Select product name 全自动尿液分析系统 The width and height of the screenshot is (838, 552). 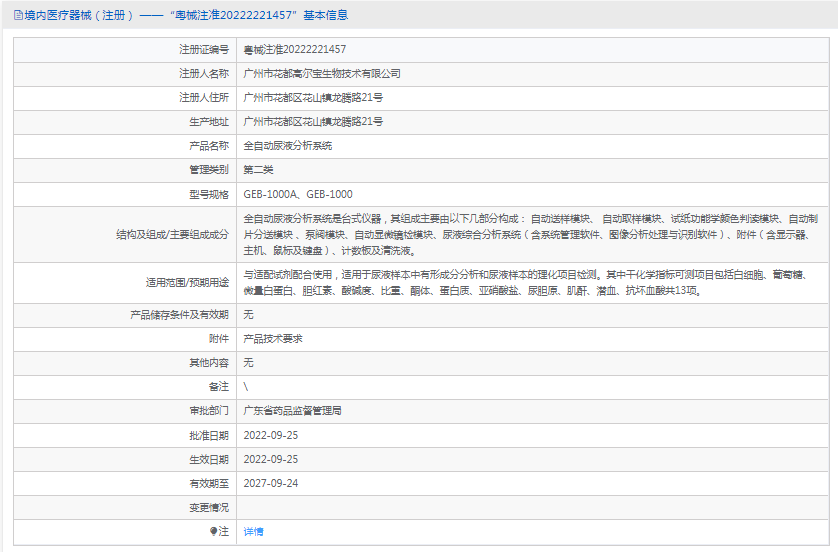click(x=288, y=145)
